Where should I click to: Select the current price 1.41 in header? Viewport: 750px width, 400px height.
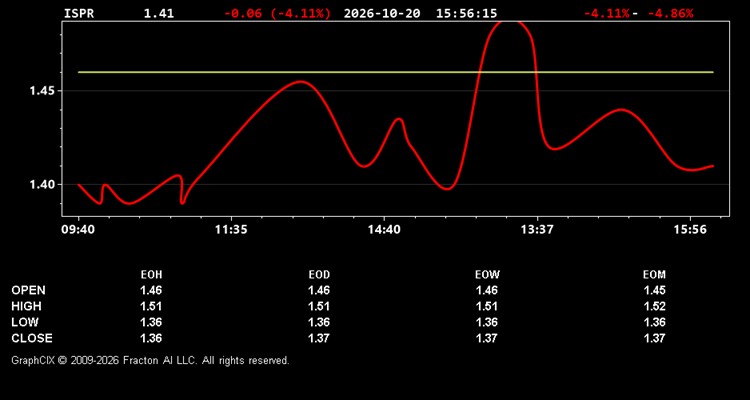pyautogui.click(x=159, y=13)
